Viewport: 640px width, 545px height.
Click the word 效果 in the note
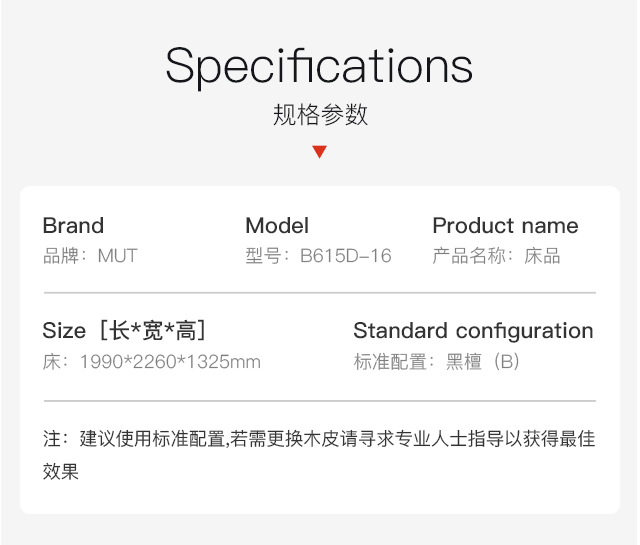point(61,472)
